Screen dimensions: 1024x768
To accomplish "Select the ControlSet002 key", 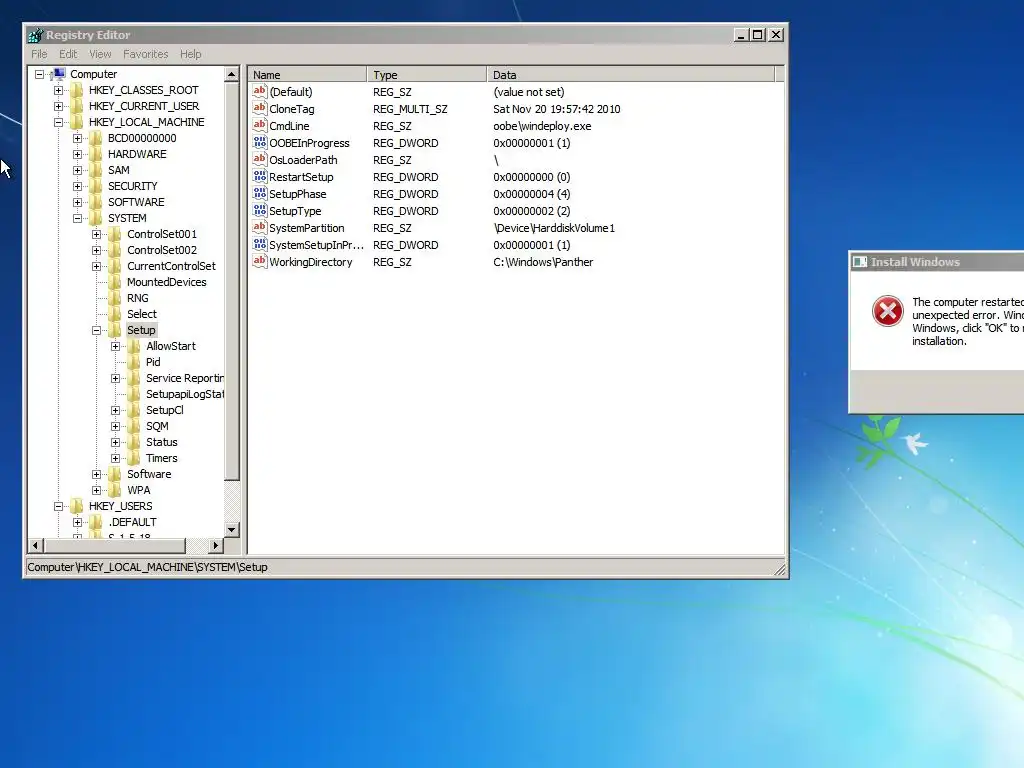I will tap(162, 250).
